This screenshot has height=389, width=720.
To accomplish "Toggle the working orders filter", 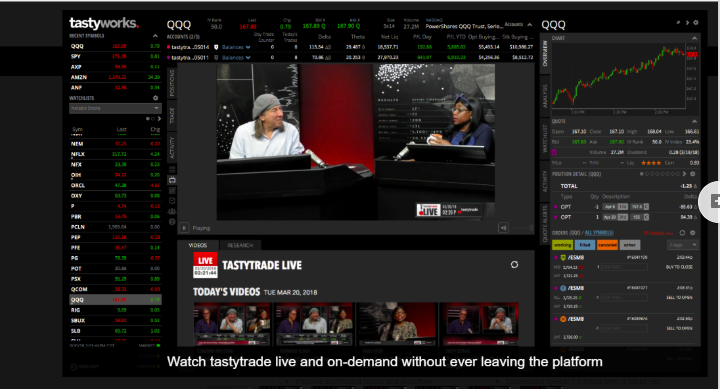I will (562, 245).
